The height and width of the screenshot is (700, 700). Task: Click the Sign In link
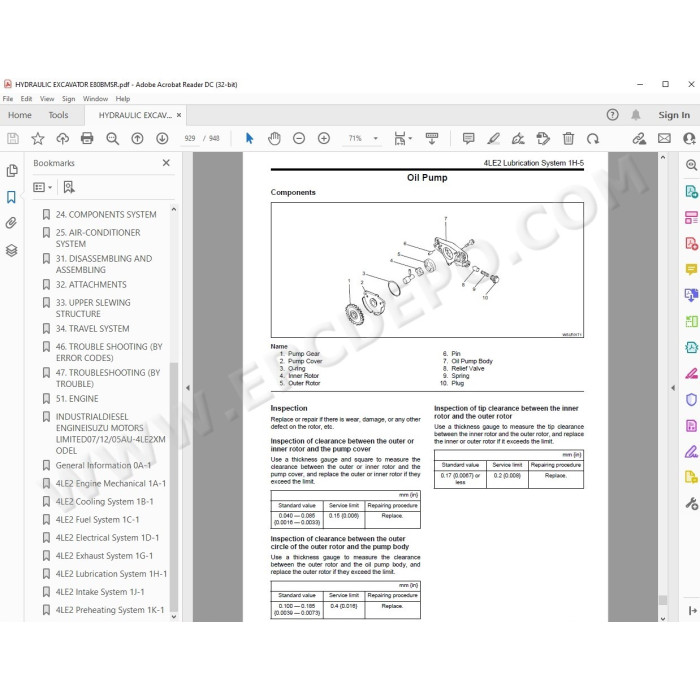[674, 115]
